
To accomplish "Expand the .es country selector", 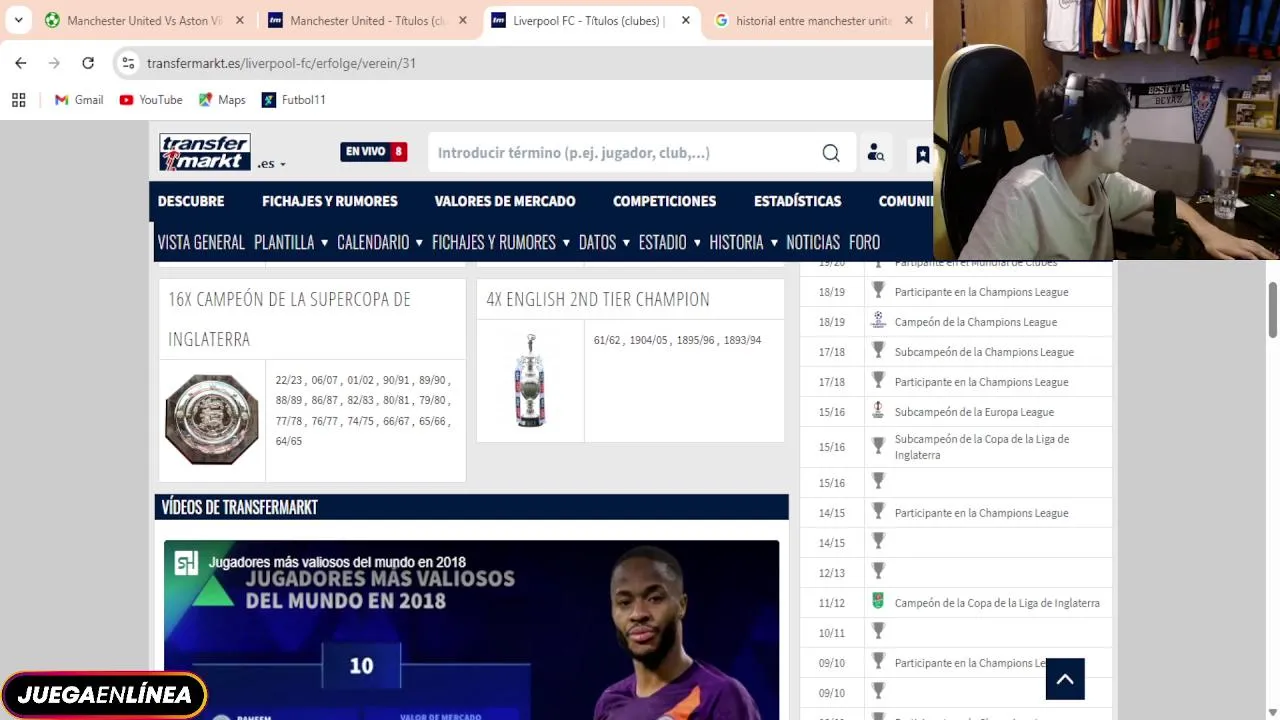I will pos(272,164).
